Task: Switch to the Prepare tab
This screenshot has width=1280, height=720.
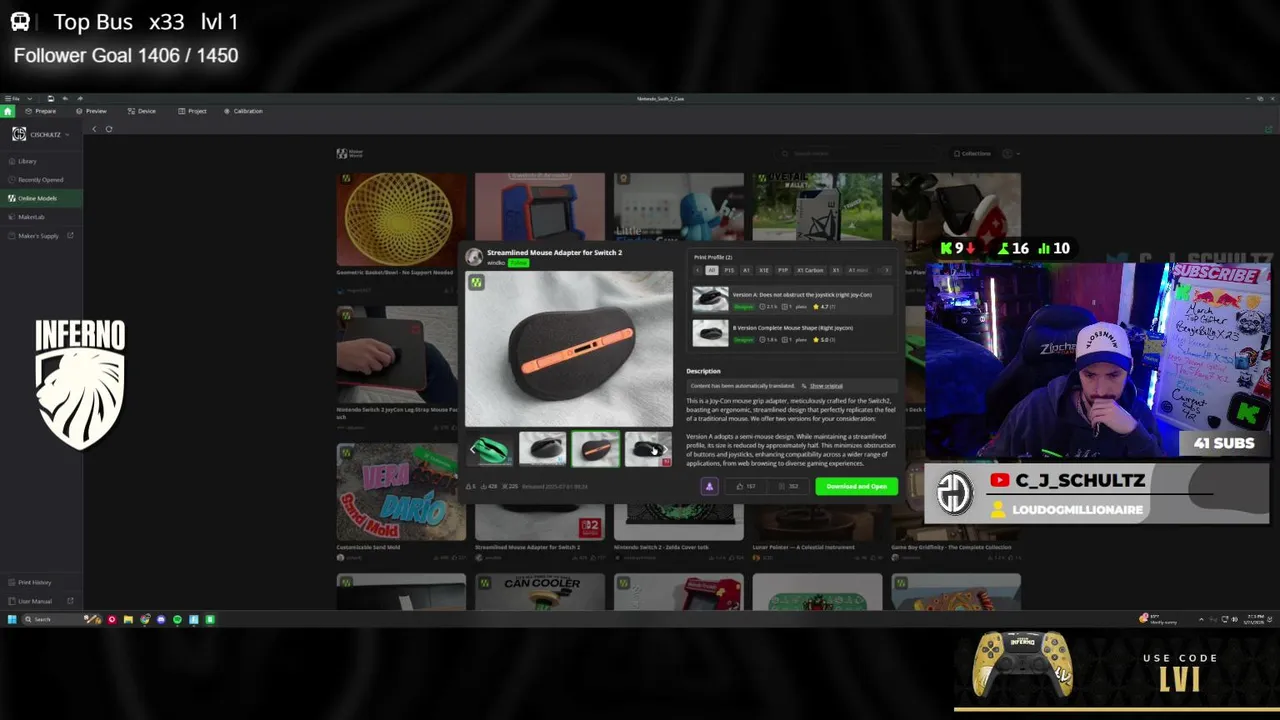Action: tap(40, 111)
